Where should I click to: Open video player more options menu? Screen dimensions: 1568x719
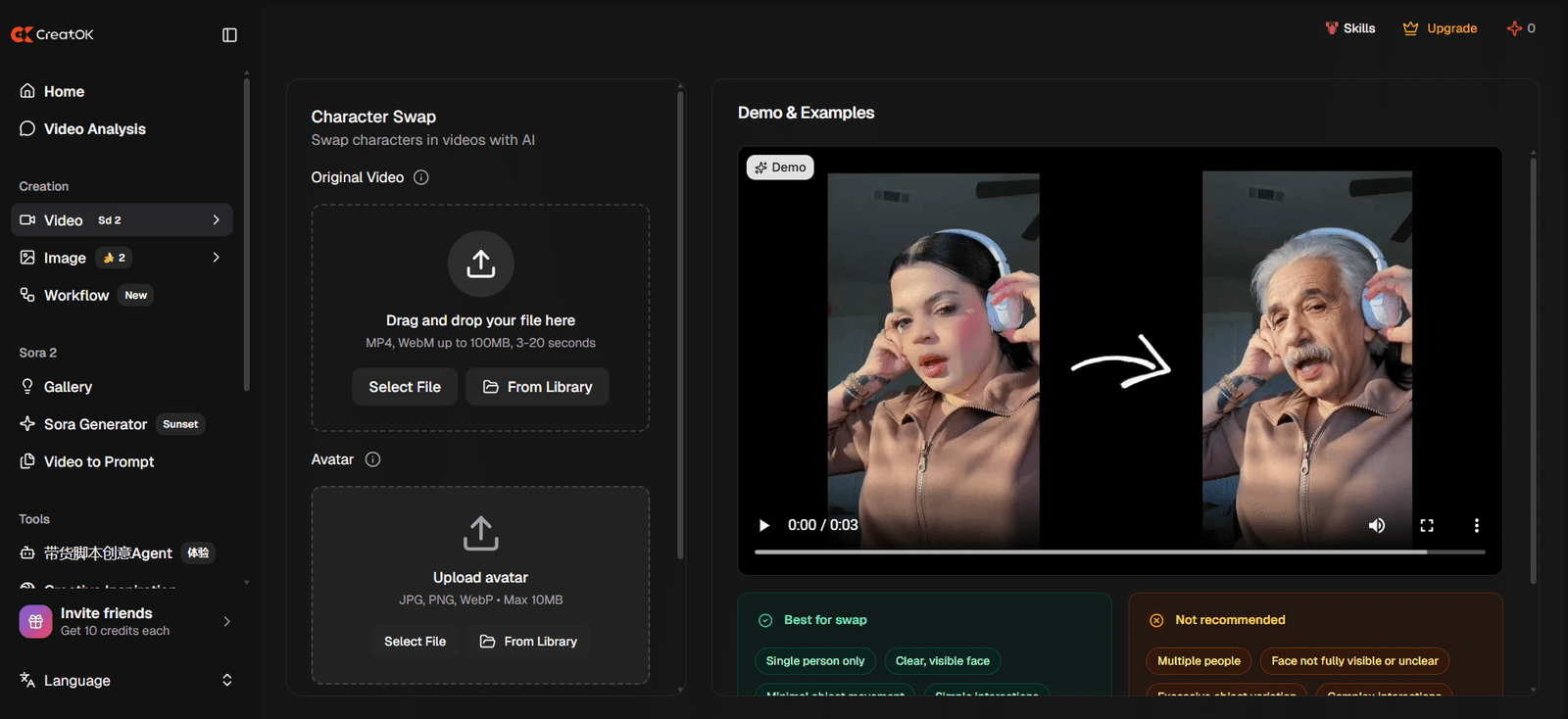[1476, 526]
